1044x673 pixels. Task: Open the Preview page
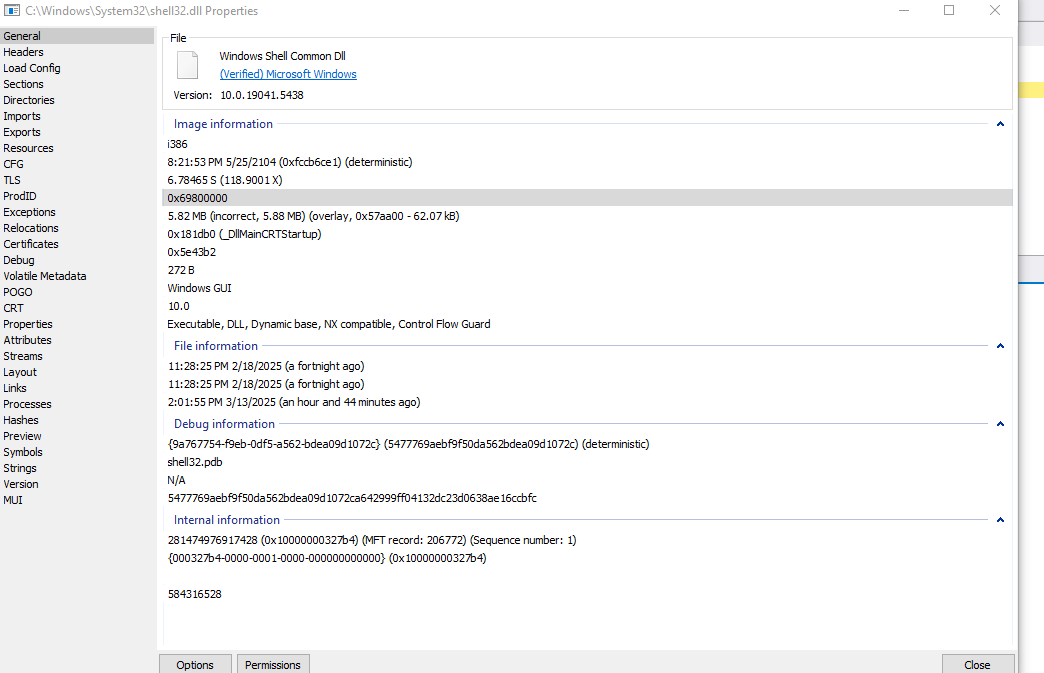(x=77, y=435)
